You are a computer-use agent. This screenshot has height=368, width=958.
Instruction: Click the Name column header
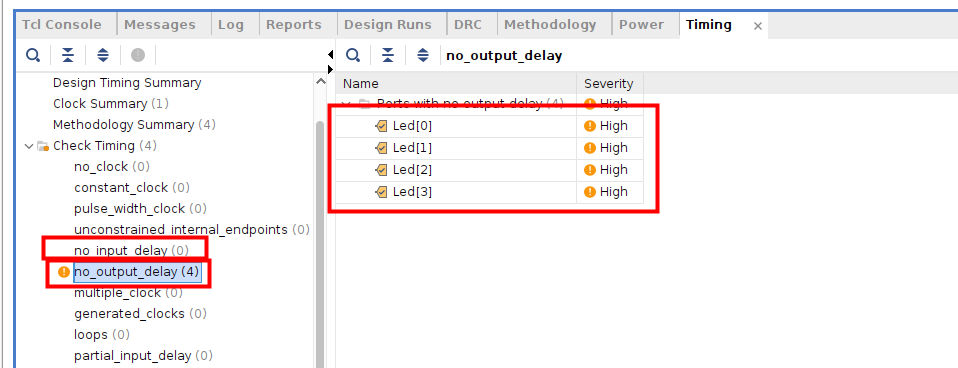pos(456,84)
